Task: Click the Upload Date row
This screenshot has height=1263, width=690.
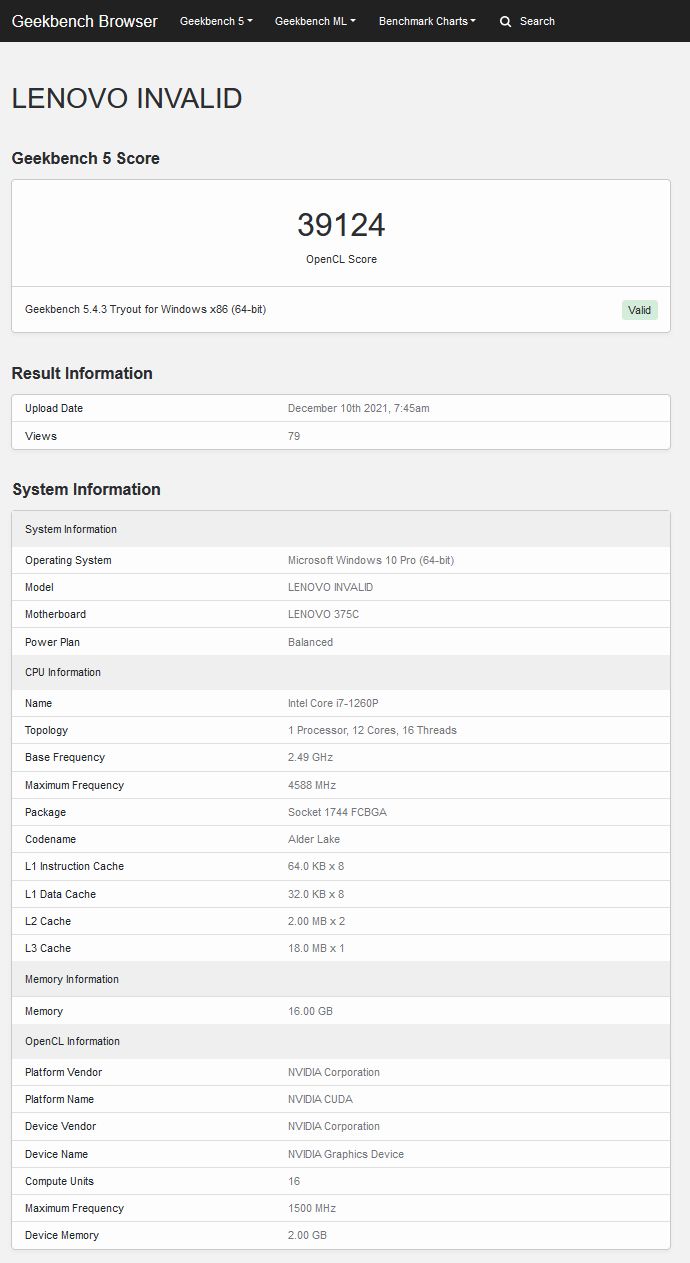Action: tap(341, 408)
